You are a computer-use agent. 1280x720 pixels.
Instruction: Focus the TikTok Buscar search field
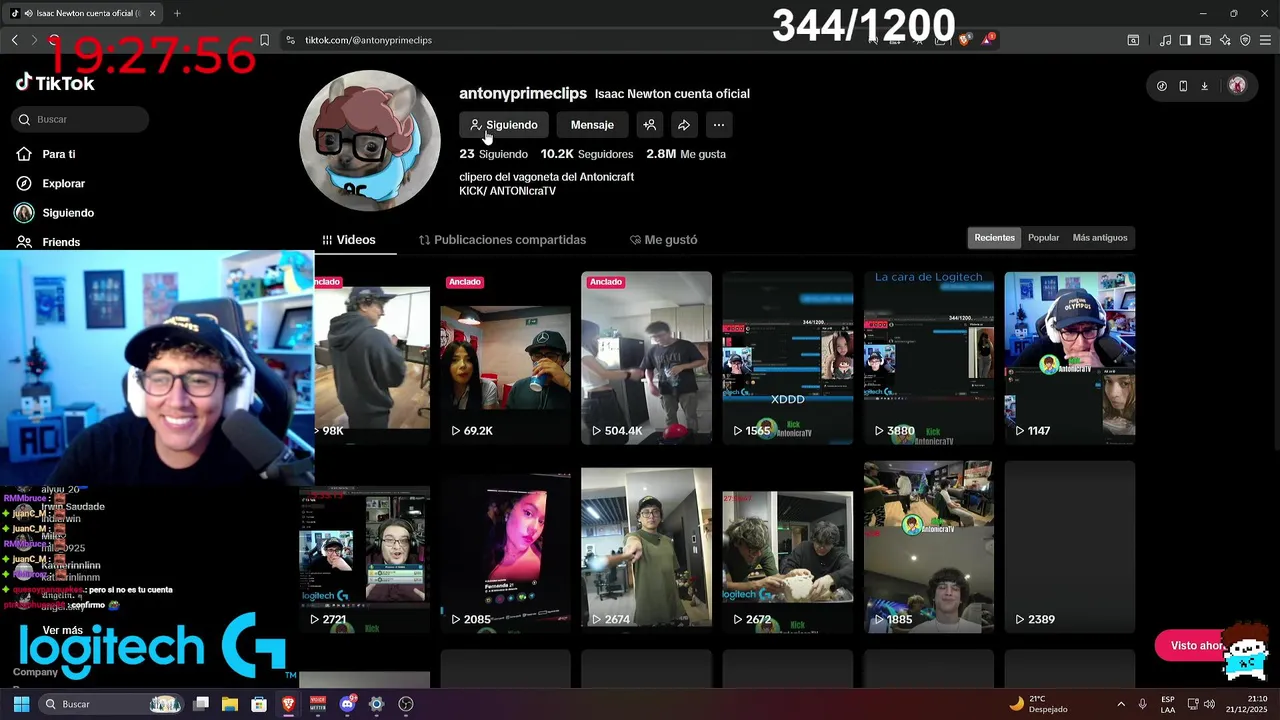point(80,119)
